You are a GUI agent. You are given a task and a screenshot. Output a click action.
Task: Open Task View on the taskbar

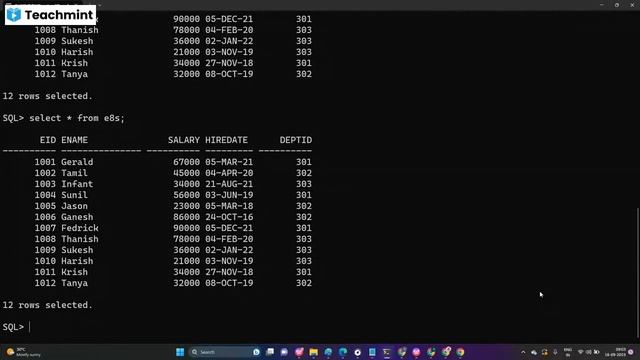[270, 352]
